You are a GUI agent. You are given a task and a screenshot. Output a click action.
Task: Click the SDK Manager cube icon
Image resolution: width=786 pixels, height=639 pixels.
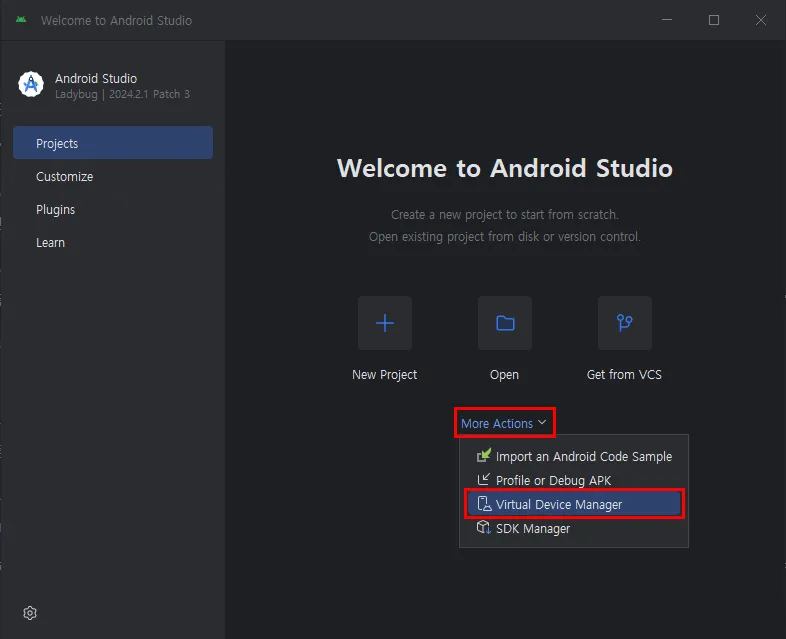click(x=484, y=528)
